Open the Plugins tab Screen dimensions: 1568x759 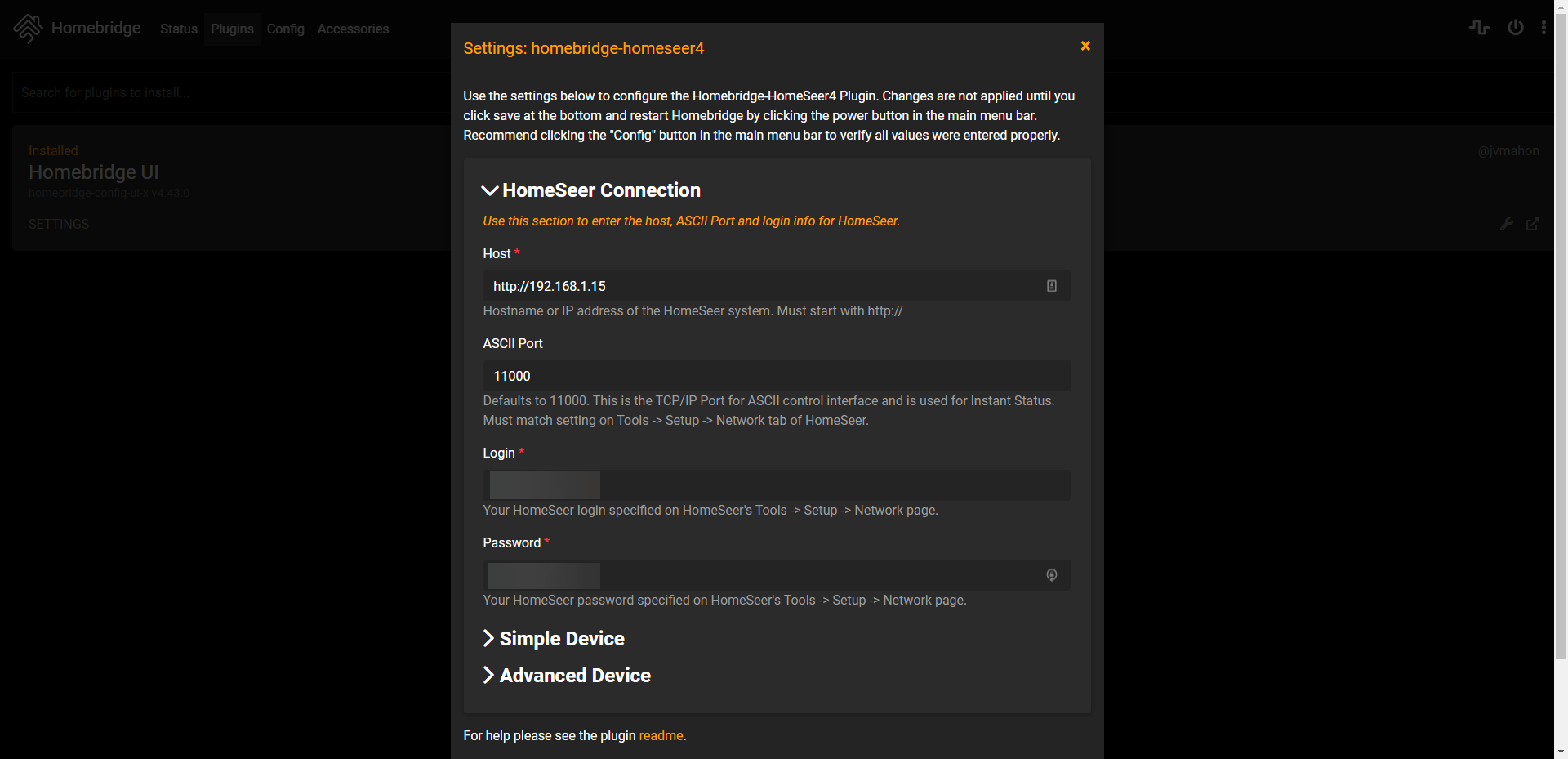pos(232,29)
